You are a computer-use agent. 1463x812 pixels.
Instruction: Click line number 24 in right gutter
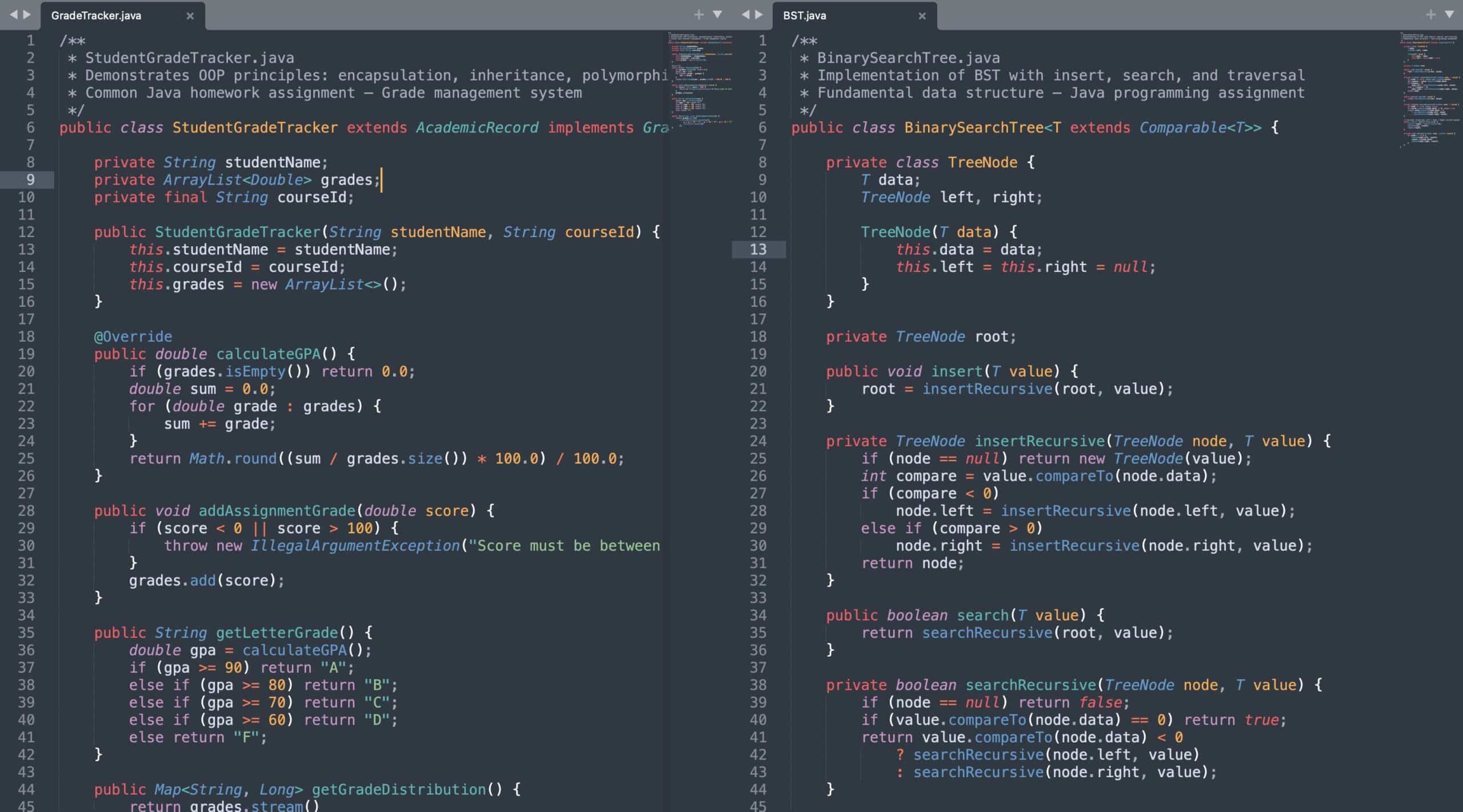tap(758, 441)
